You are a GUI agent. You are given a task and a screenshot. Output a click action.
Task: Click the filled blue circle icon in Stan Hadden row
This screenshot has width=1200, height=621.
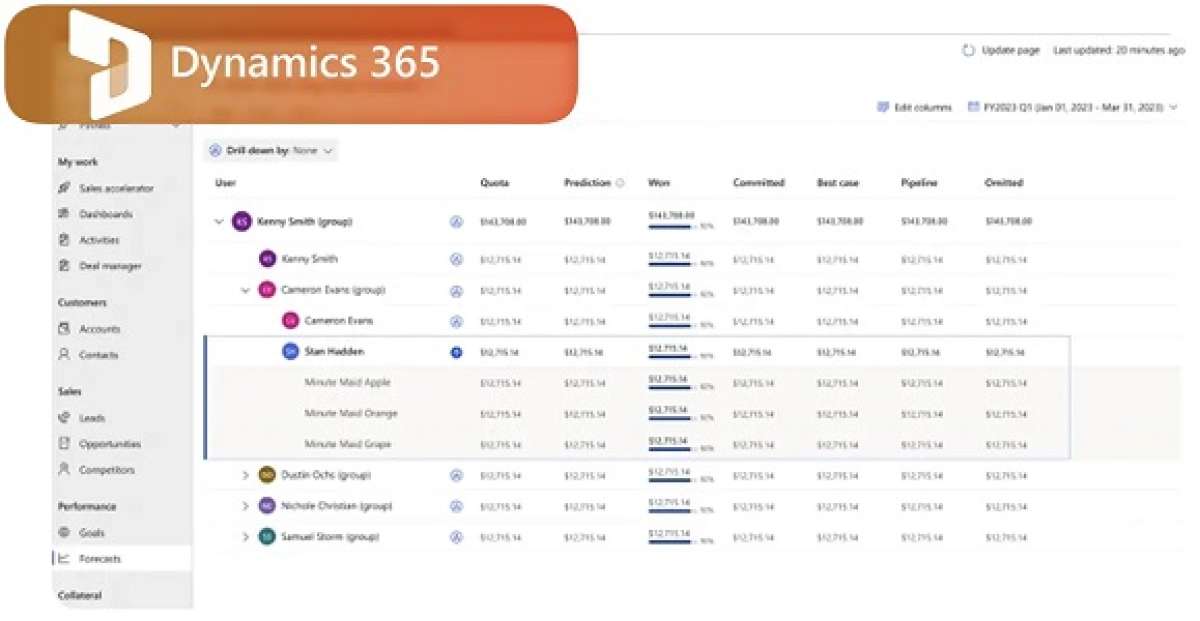[x=456, y=352]
